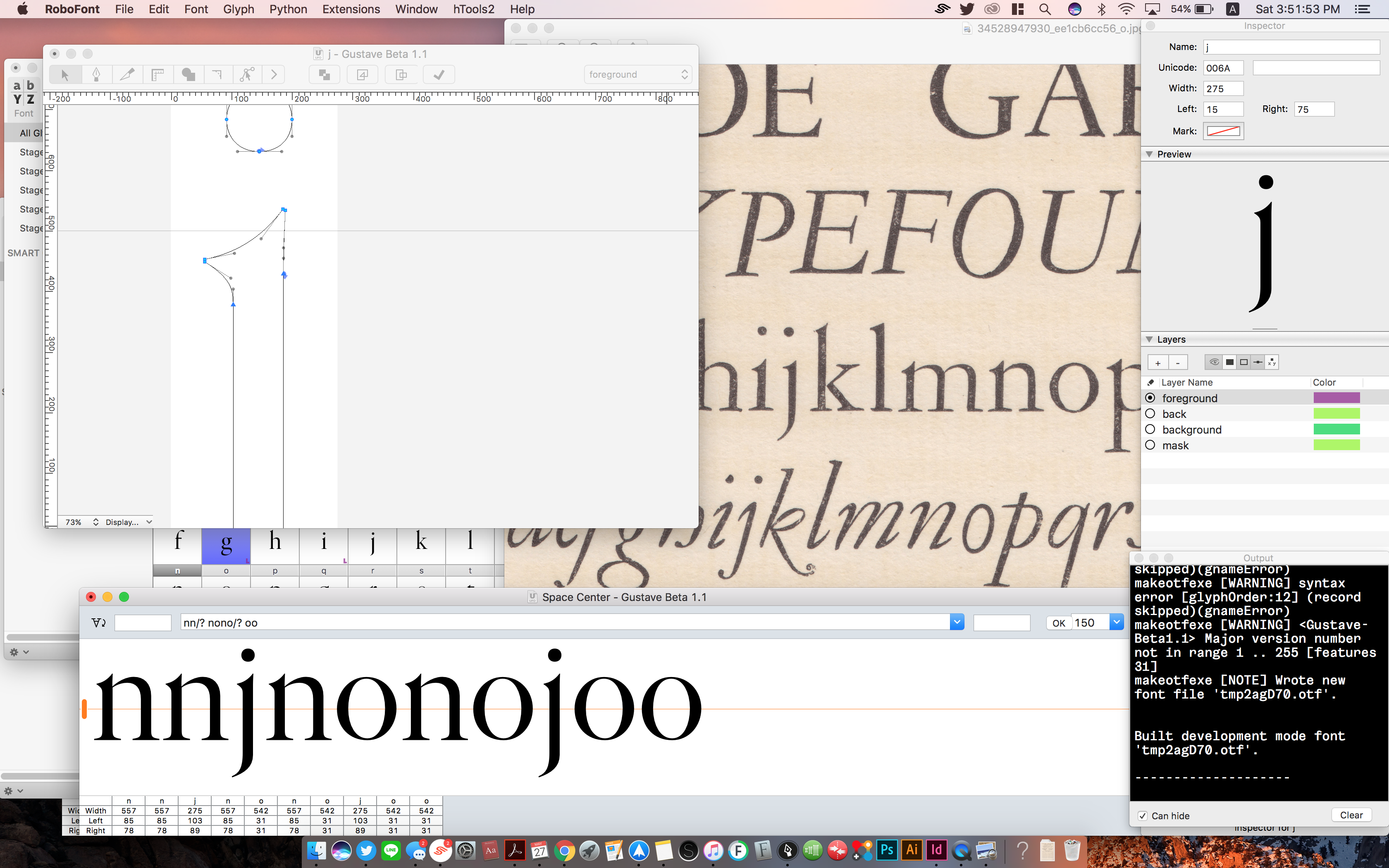Click the numbered box toolbar button
This screenshot has width=1389, height=868.
[363, 75]
